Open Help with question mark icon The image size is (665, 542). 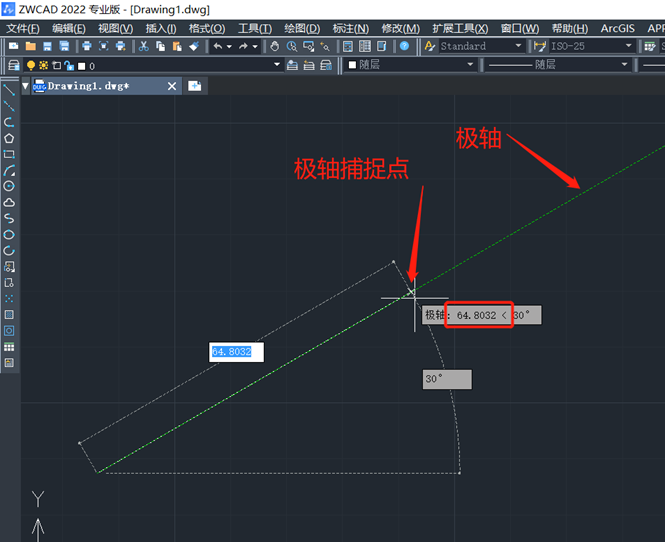(x=405, y=46)
